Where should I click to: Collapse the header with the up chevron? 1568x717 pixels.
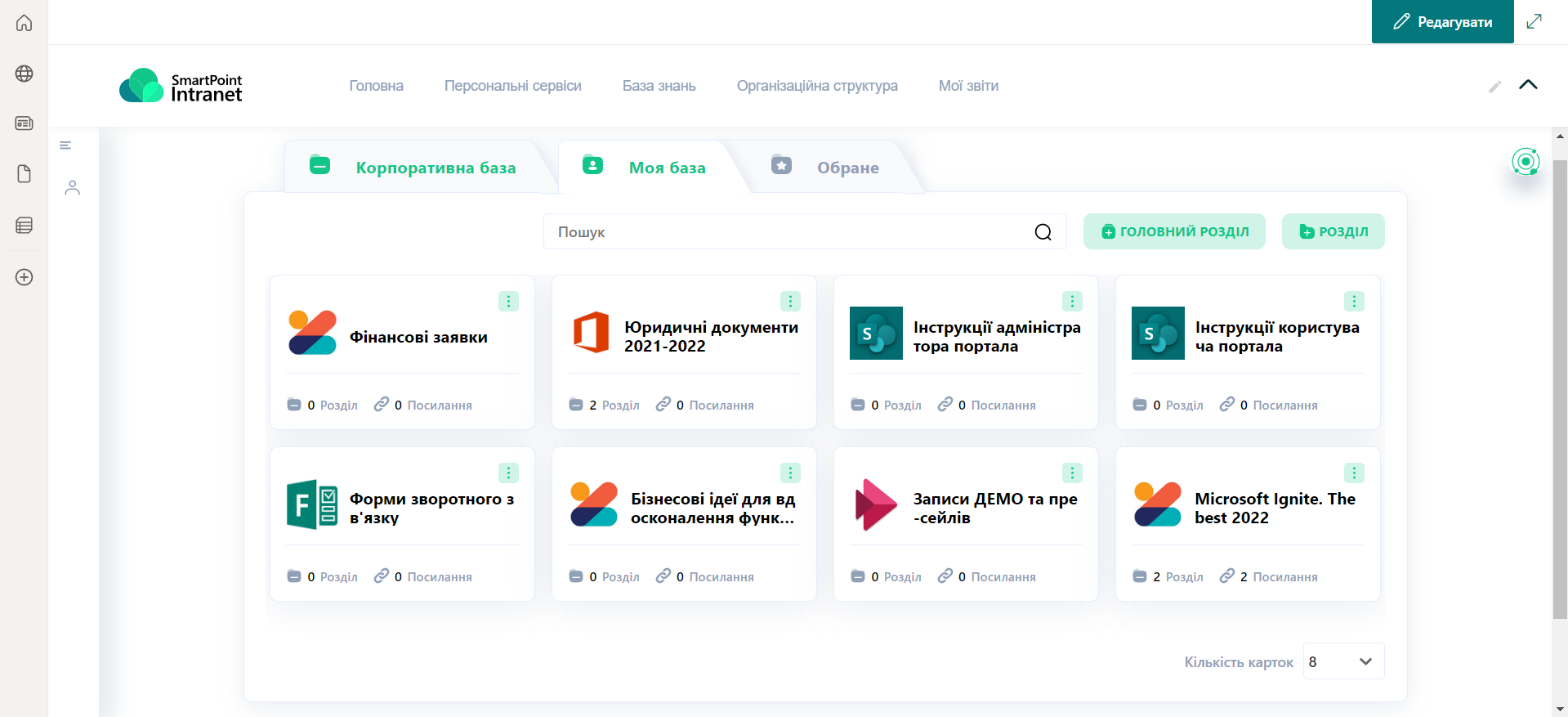[1528, 85]
